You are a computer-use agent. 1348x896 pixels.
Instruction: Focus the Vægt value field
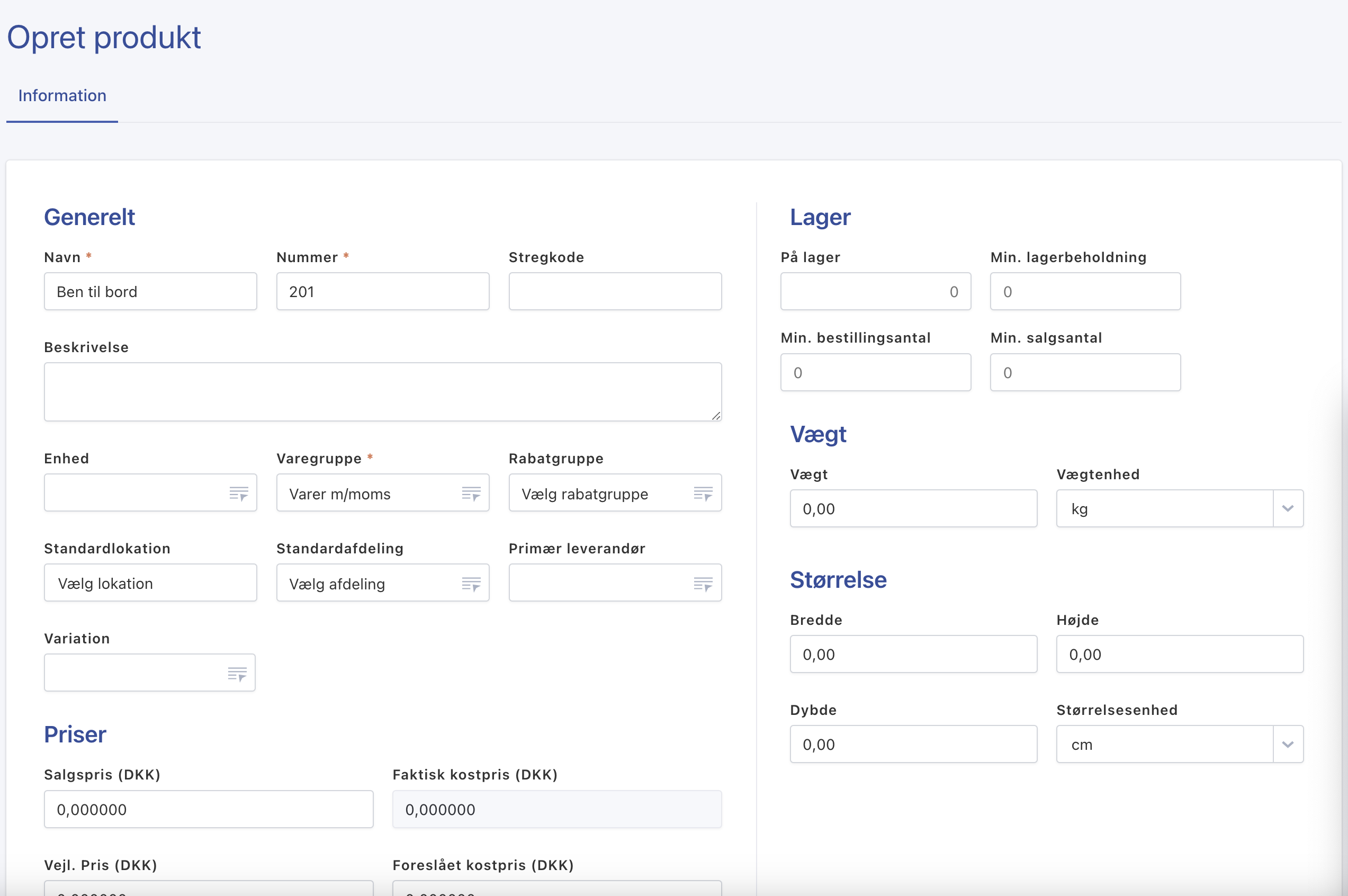(913, 508)
